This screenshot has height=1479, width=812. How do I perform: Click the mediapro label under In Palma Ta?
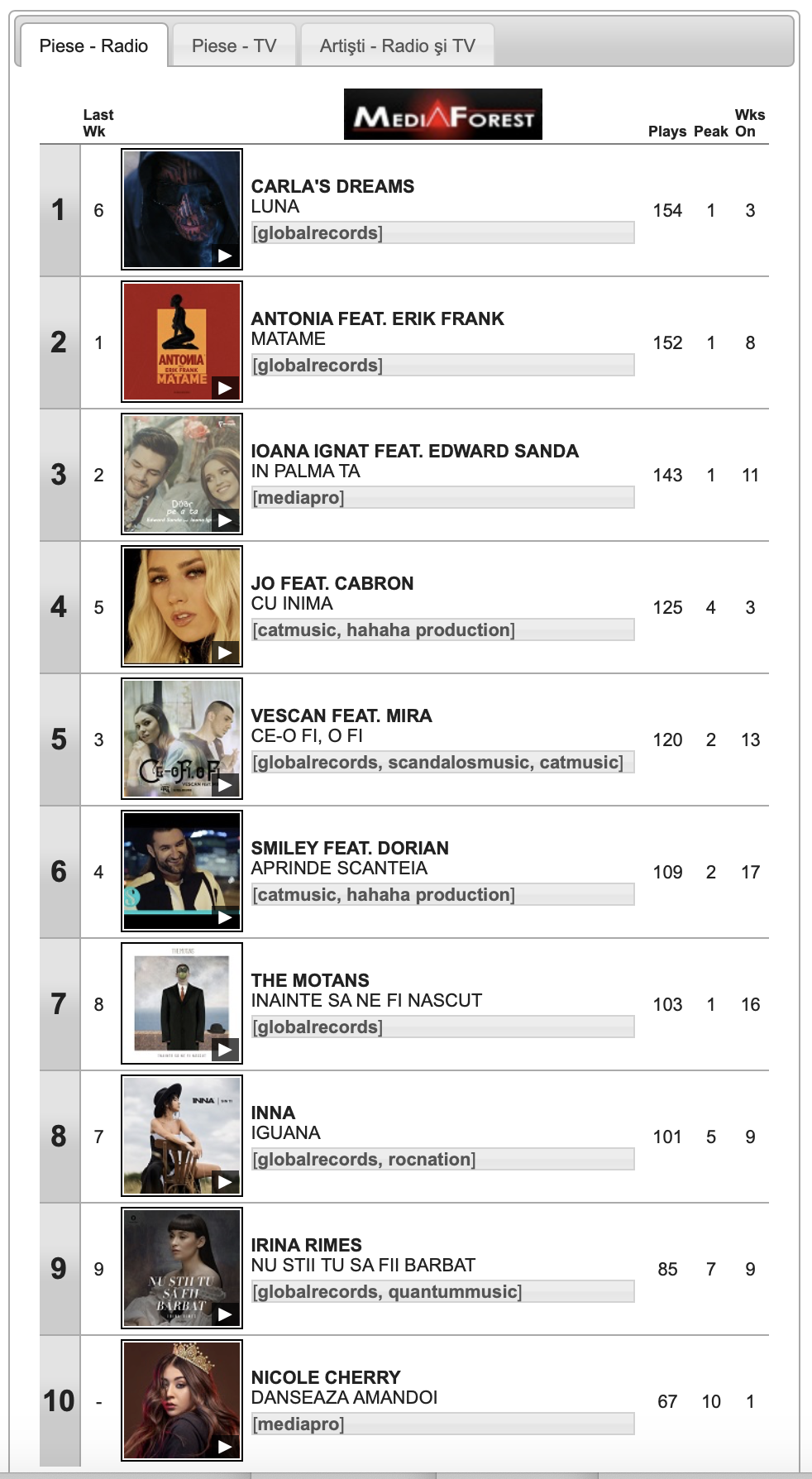pyautogui.click(x=298, y=497)
